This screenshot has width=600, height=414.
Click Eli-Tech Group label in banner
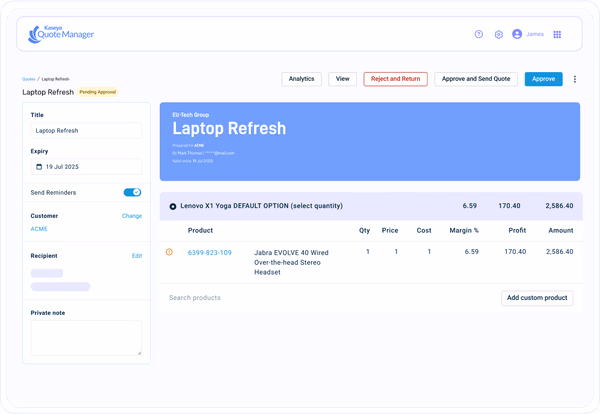coord(191,115)
